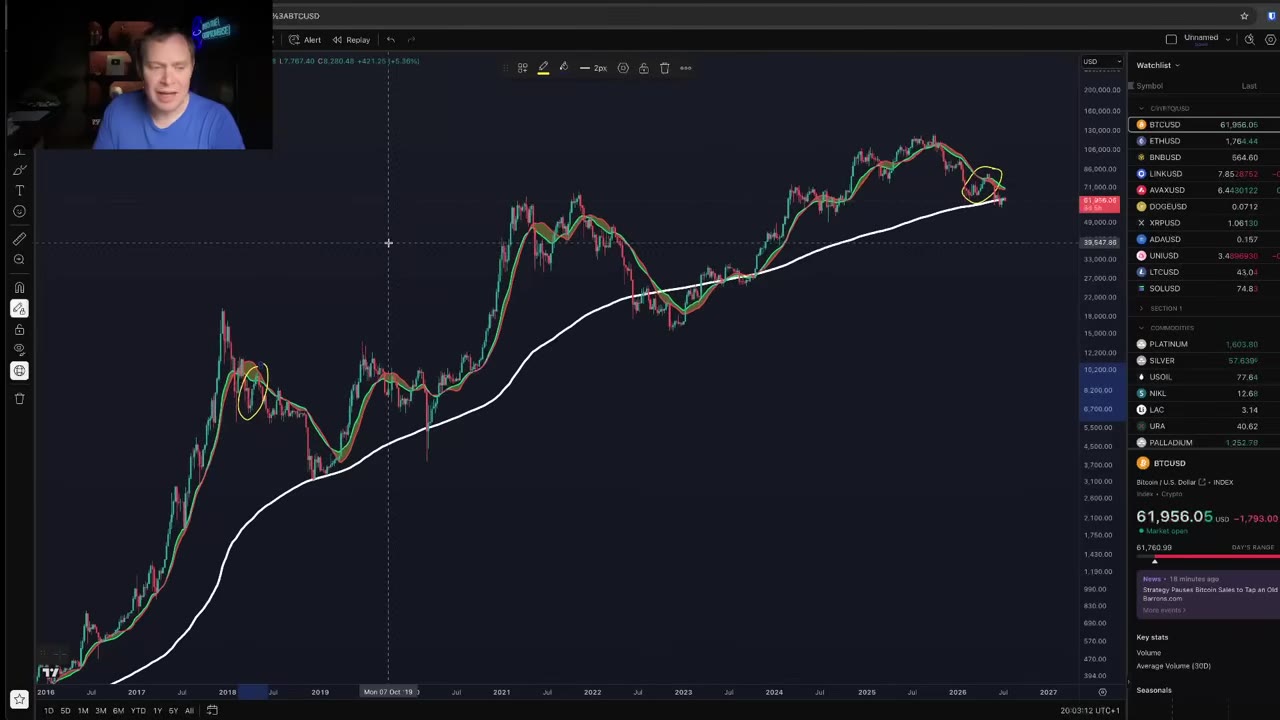Image resolution: width=1280 pixels, height=720 pixels.
Task: Open the Go to date calendar icon
Action: (212, 710)
